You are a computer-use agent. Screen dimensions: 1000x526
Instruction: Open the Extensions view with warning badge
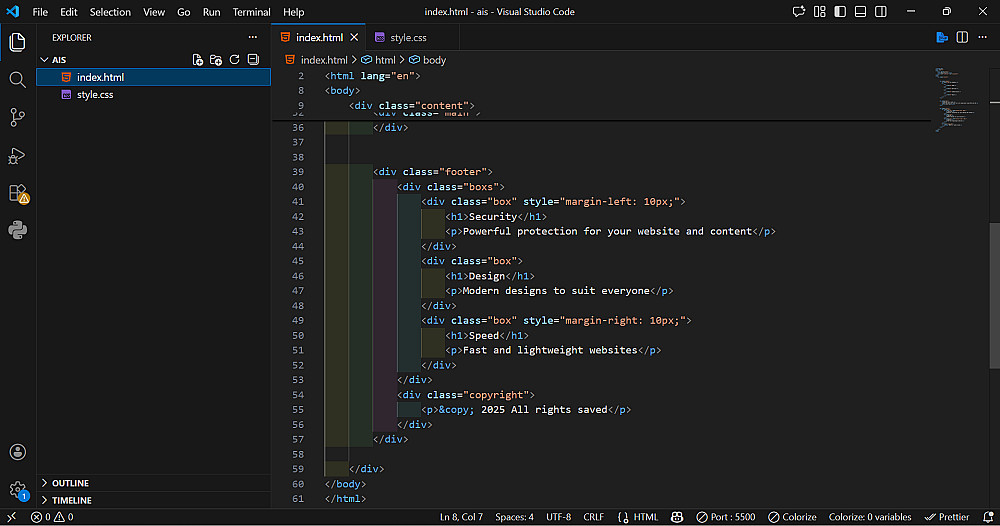point(17,193)
